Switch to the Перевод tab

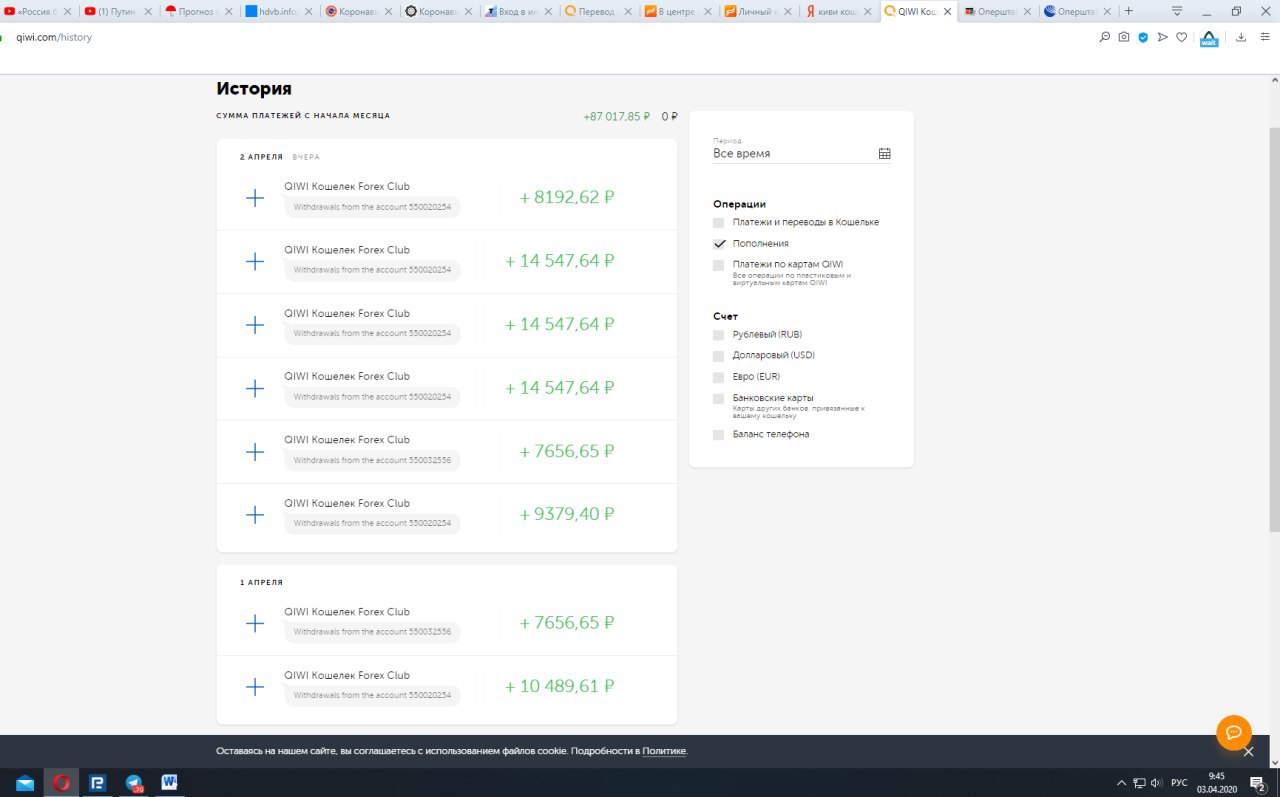[598, 12]
